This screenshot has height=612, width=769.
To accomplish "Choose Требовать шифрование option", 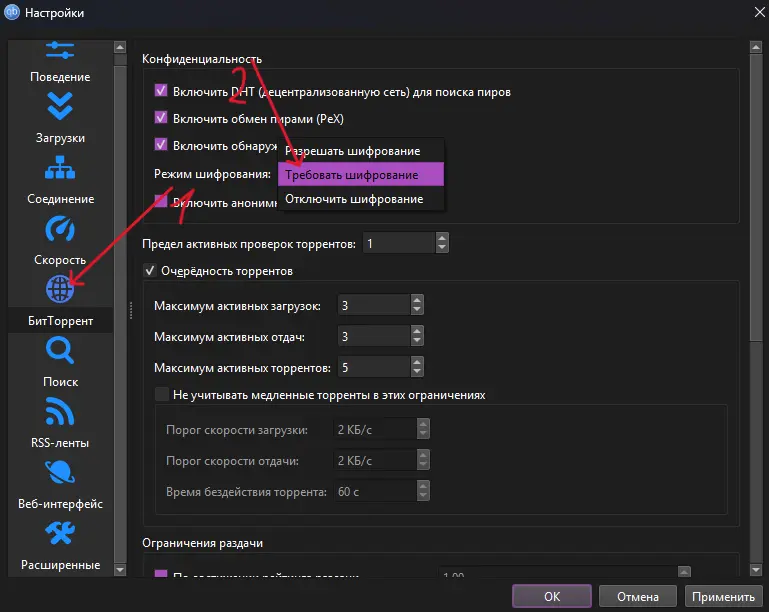I will pos(361,175).
